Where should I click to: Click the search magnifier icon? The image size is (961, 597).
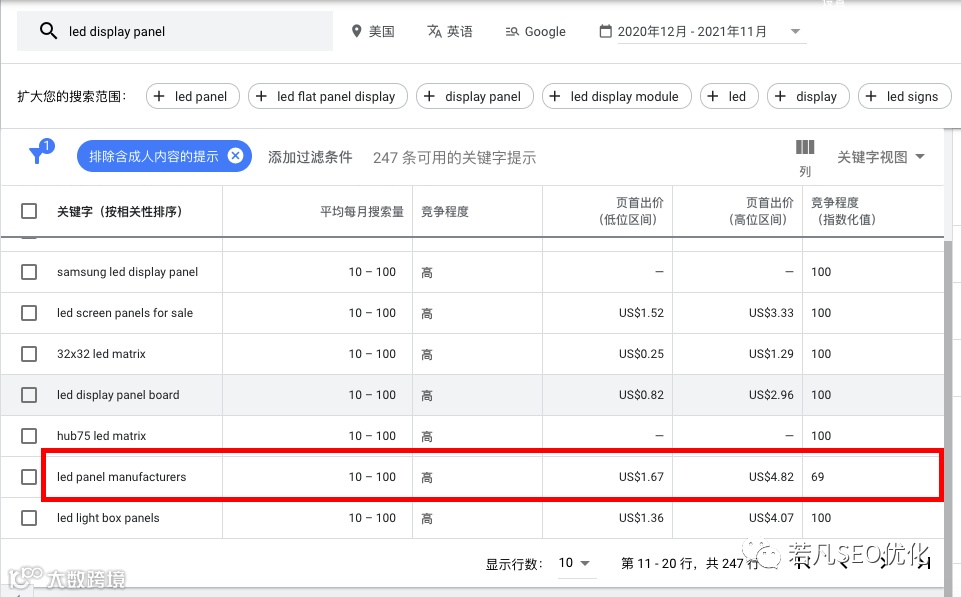48,31
